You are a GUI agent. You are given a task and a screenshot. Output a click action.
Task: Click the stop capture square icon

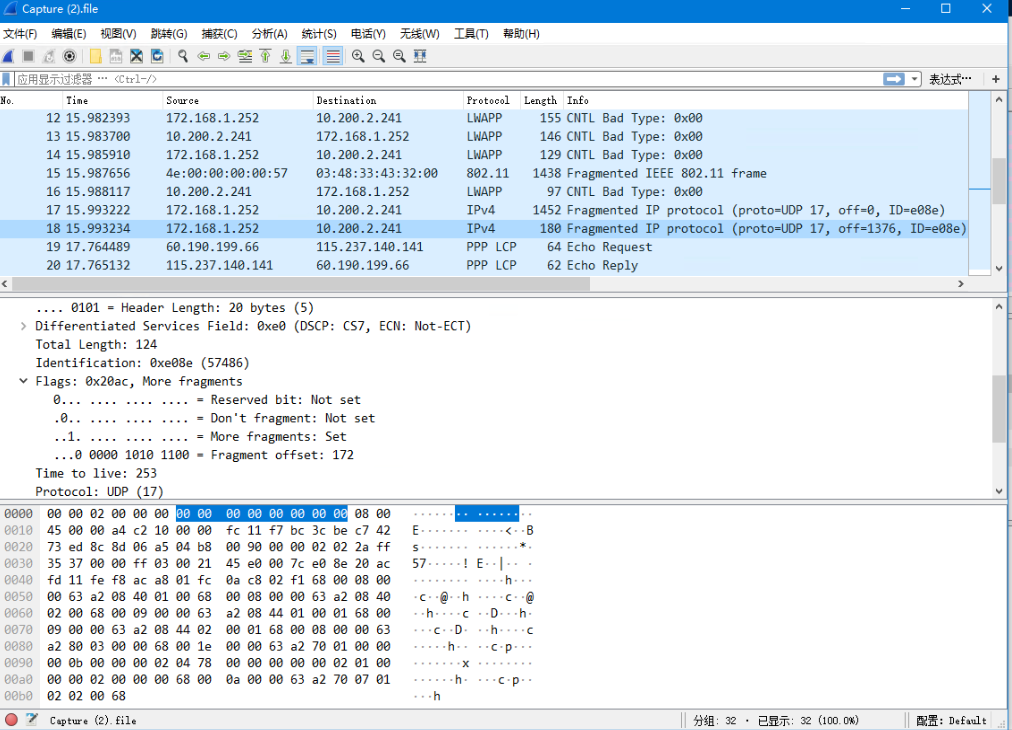[28, 56]
